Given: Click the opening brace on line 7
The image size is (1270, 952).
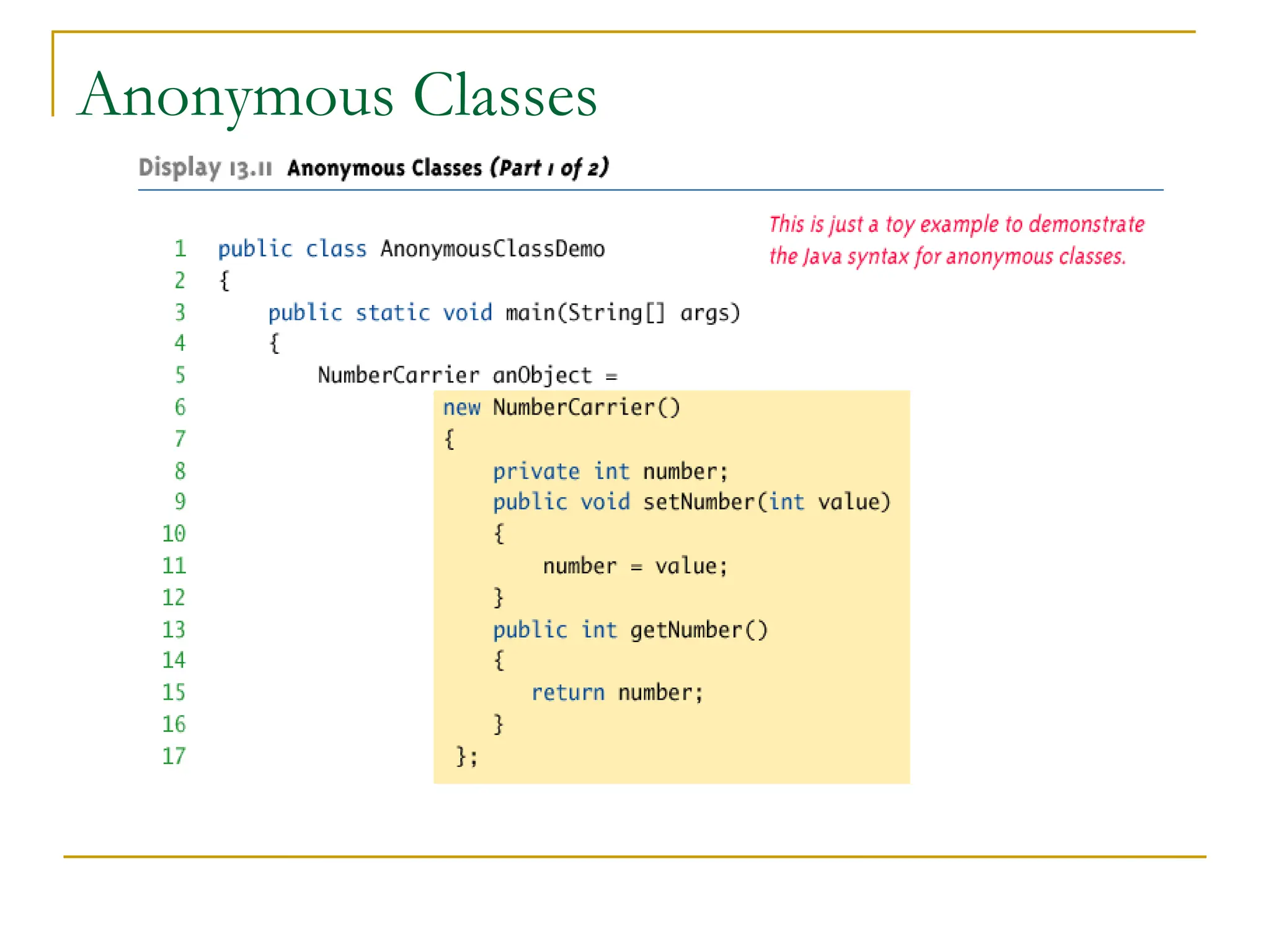Looking at the screenshot, I should point(450,439).
